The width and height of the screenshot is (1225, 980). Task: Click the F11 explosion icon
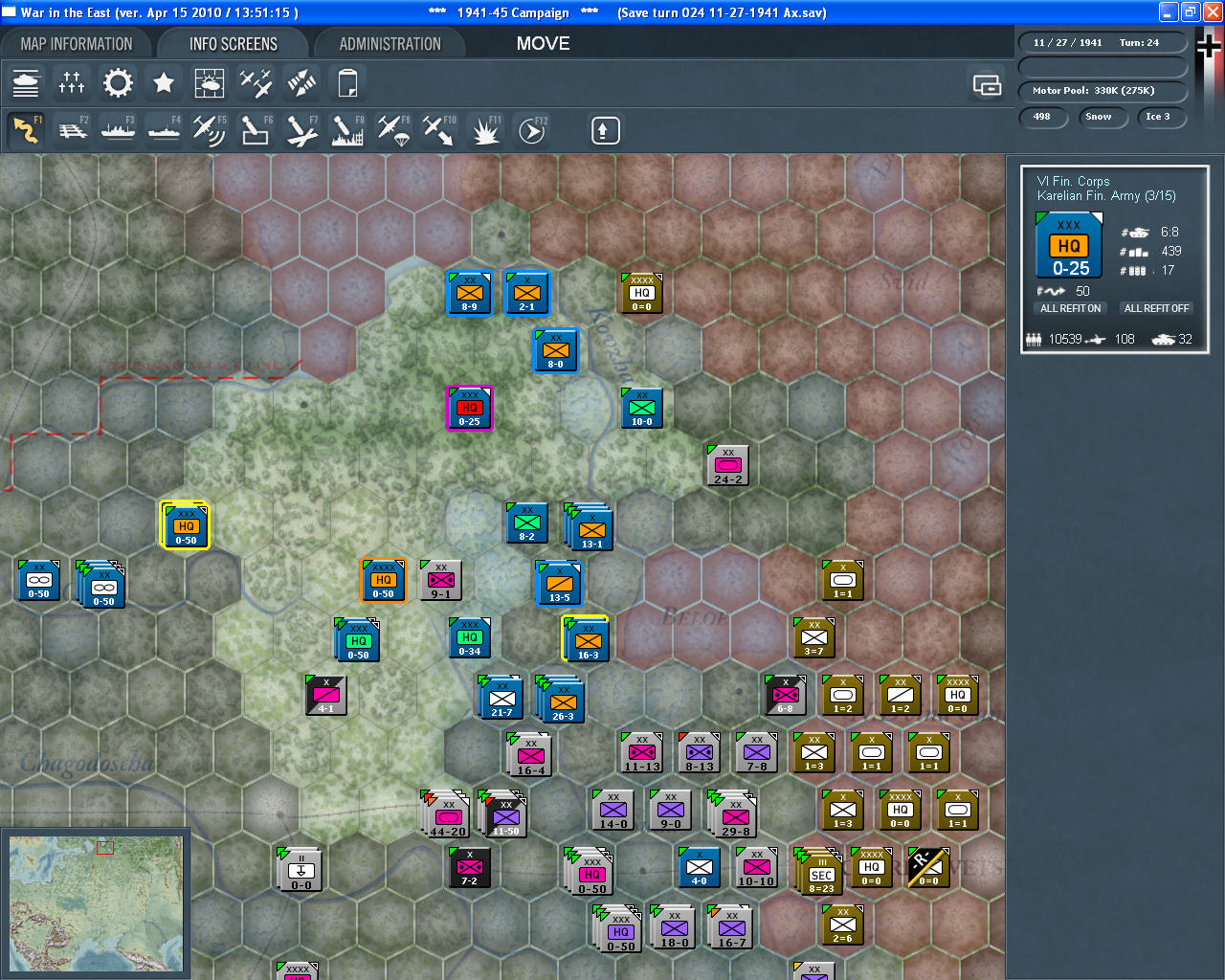485,130
